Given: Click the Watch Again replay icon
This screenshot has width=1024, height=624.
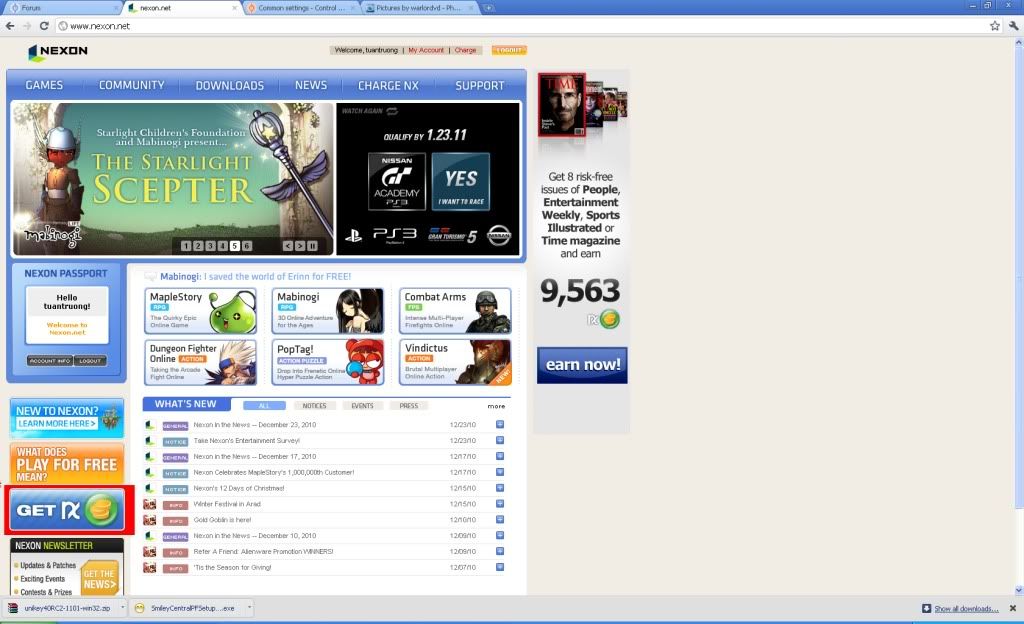Looking at the screenshot, I should tap(392, 111).
